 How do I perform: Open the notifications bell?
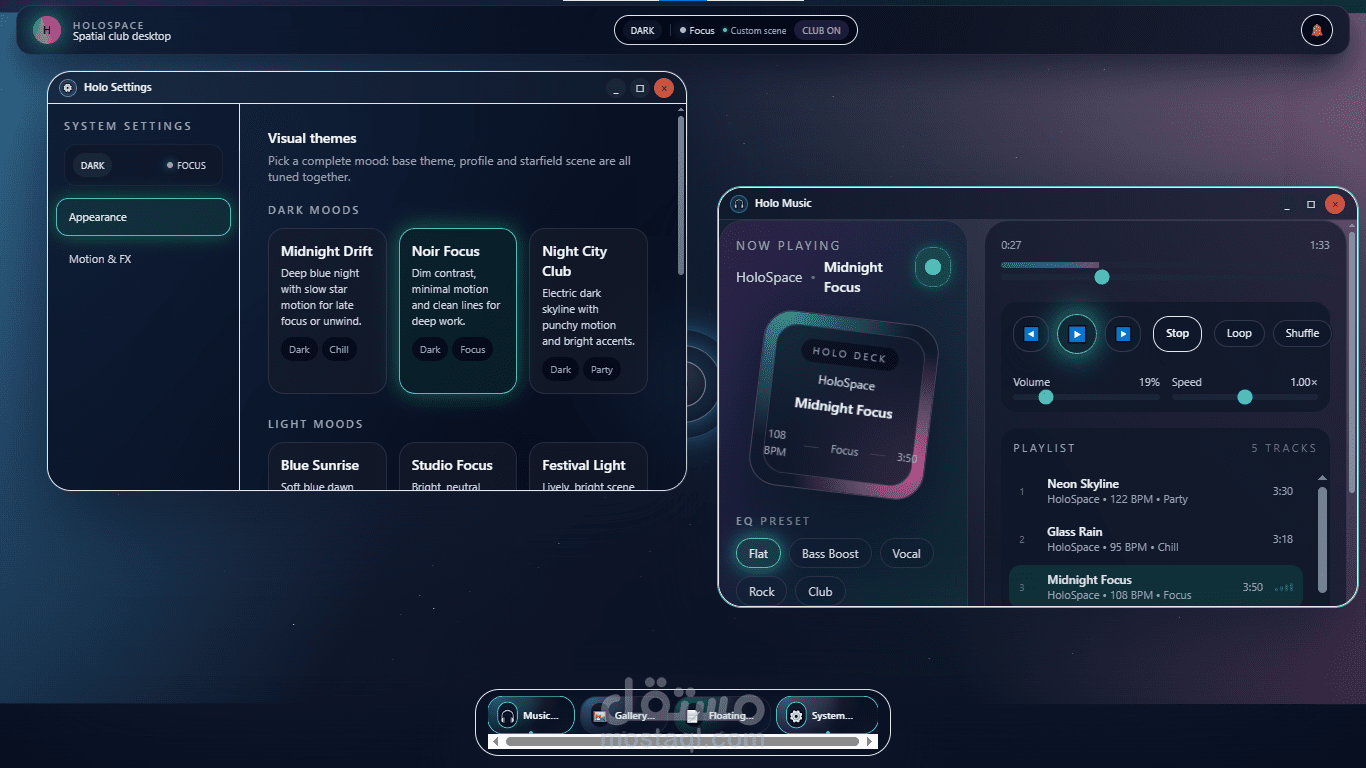click(1317, 30)
